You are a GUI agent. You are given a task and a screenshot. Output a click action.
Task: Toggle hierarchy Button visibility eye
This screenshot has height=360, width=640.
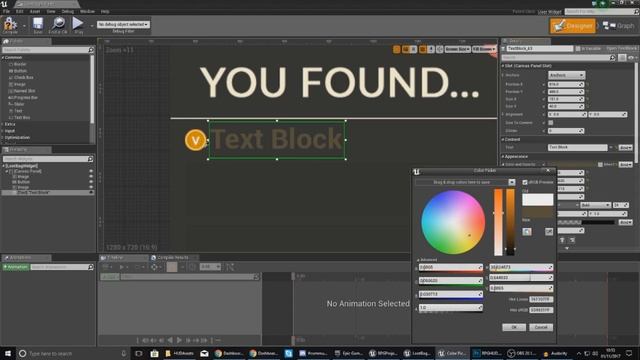[x=91, y=182]
